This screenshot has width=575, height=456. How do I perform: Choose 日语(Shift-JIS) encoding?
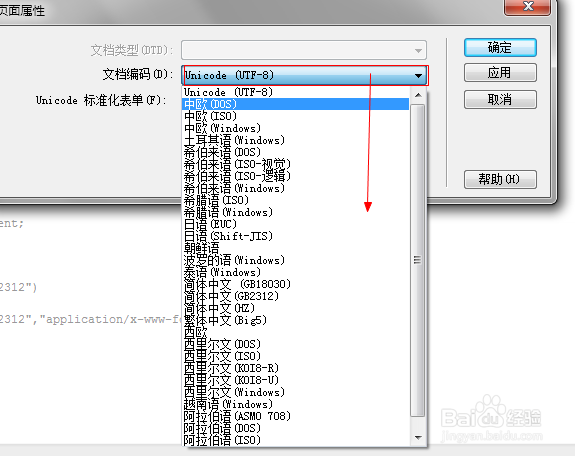point(296,236)
